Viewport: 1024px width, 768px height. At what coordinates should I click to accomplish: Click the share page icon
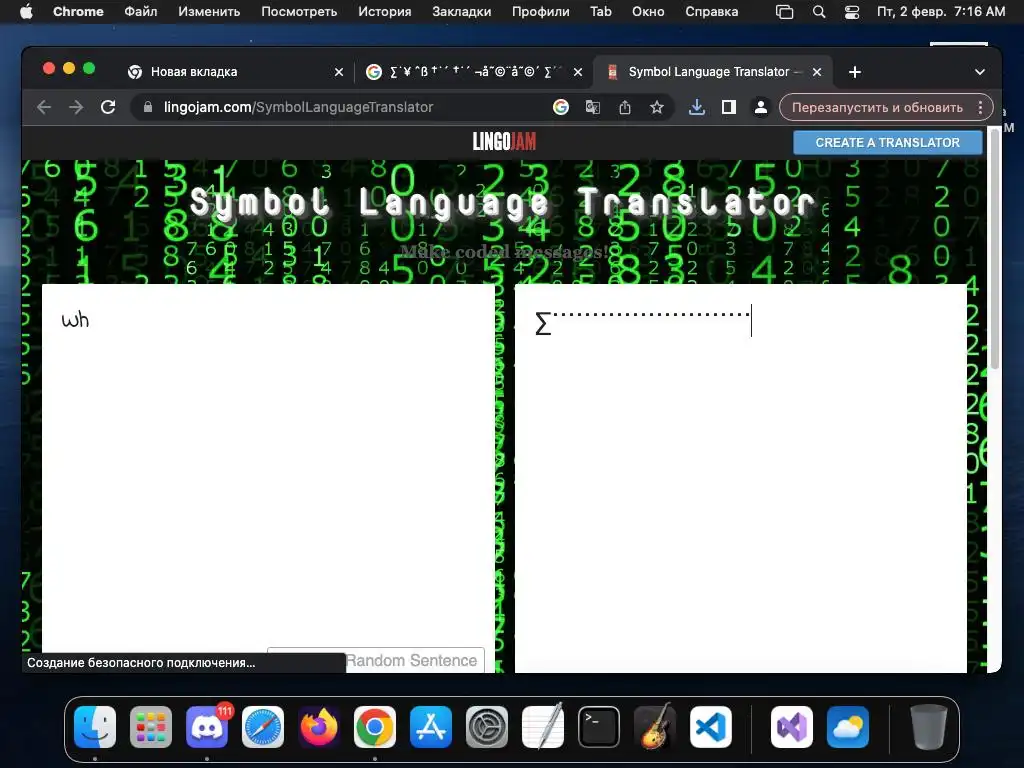tap(625, 107)
